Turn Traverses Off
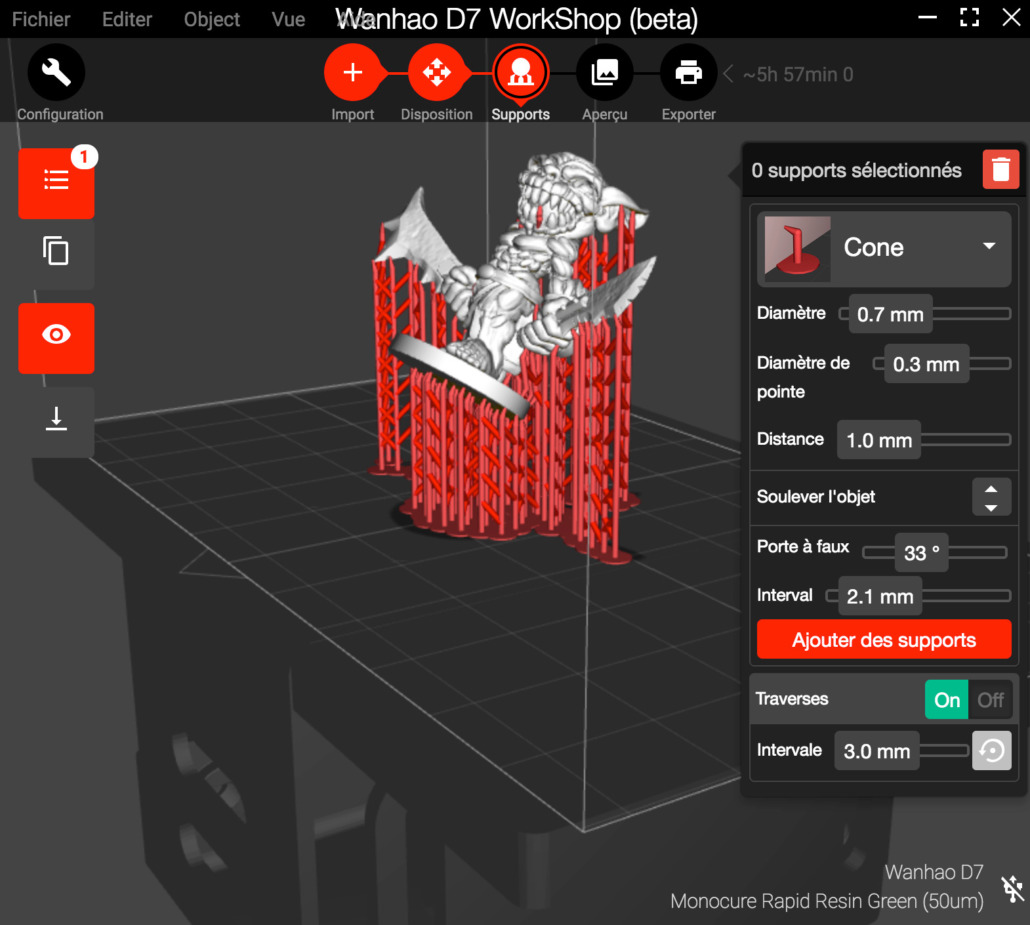The width and height of the screenshot is (1030, 925). [990, 700]
